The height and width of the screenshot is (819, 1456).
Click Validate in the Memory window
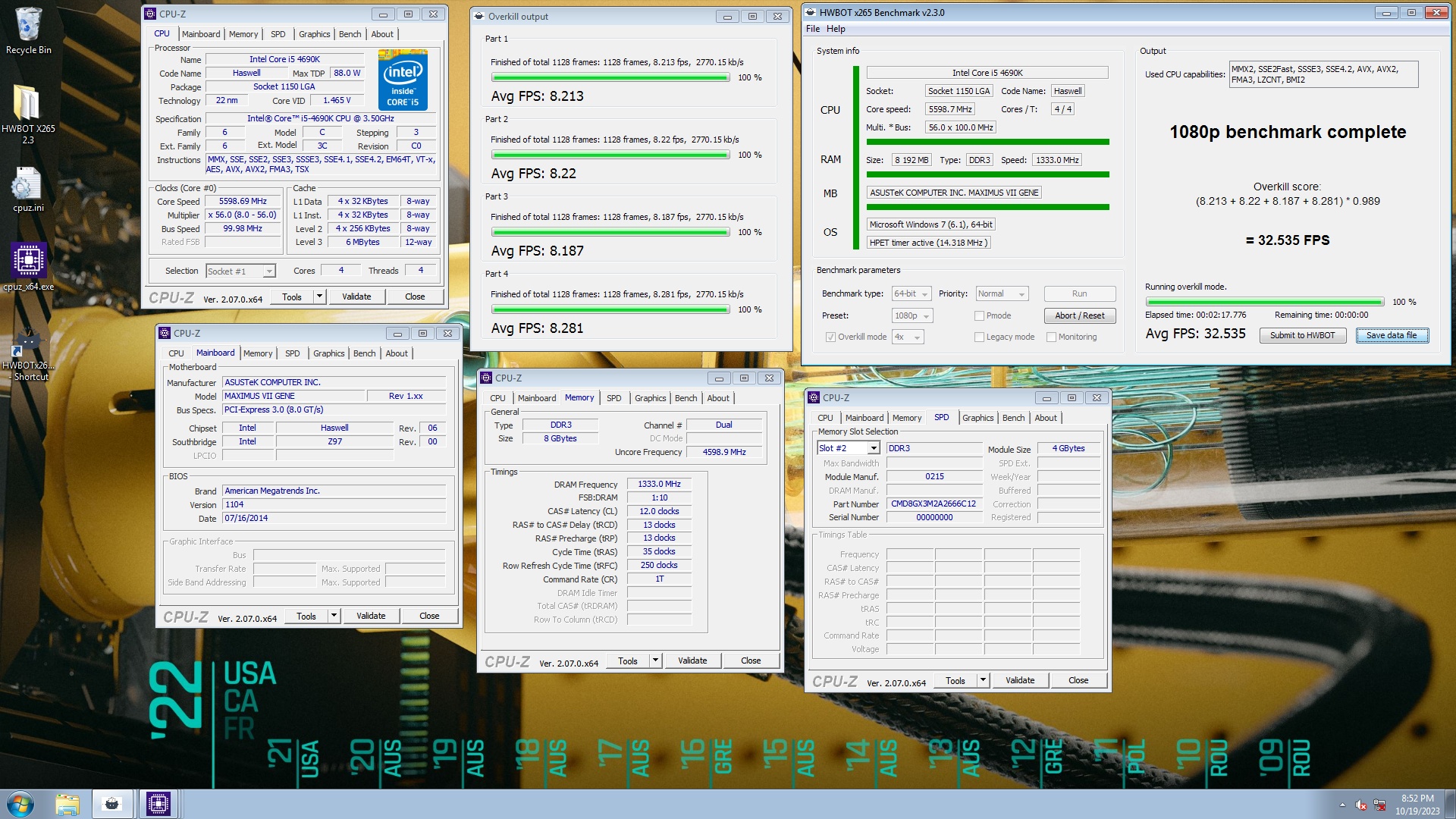pos(692,661)
